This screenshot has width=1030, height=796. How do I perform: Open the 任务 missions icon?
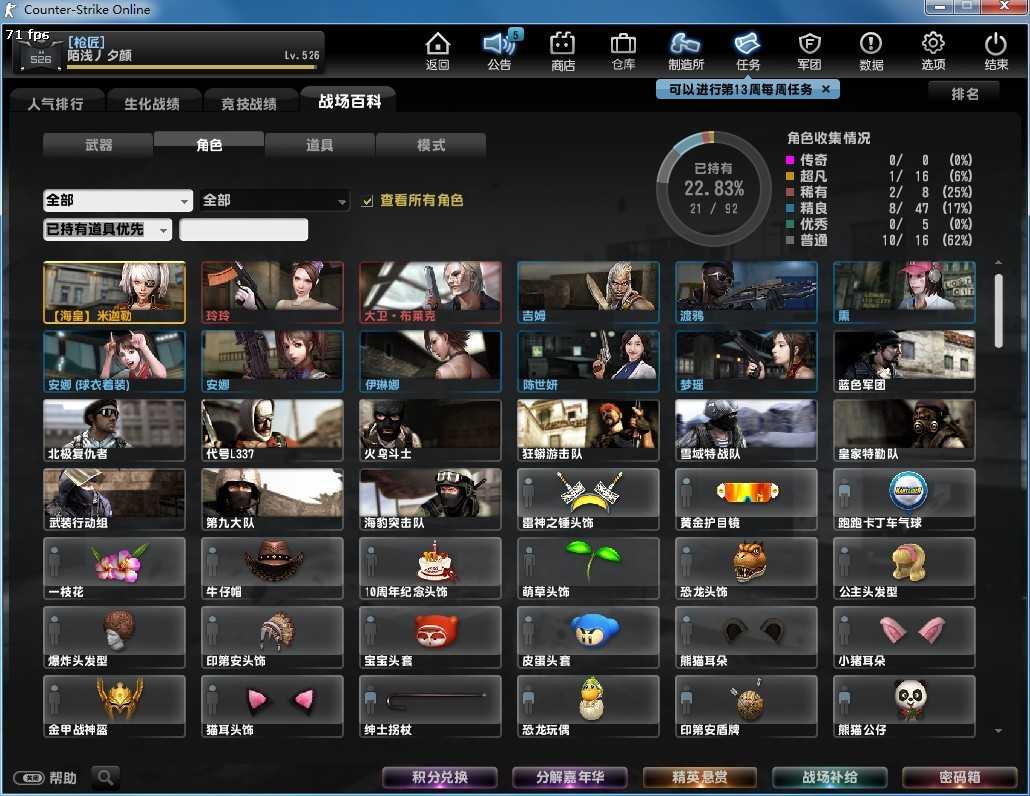[748, 51]
